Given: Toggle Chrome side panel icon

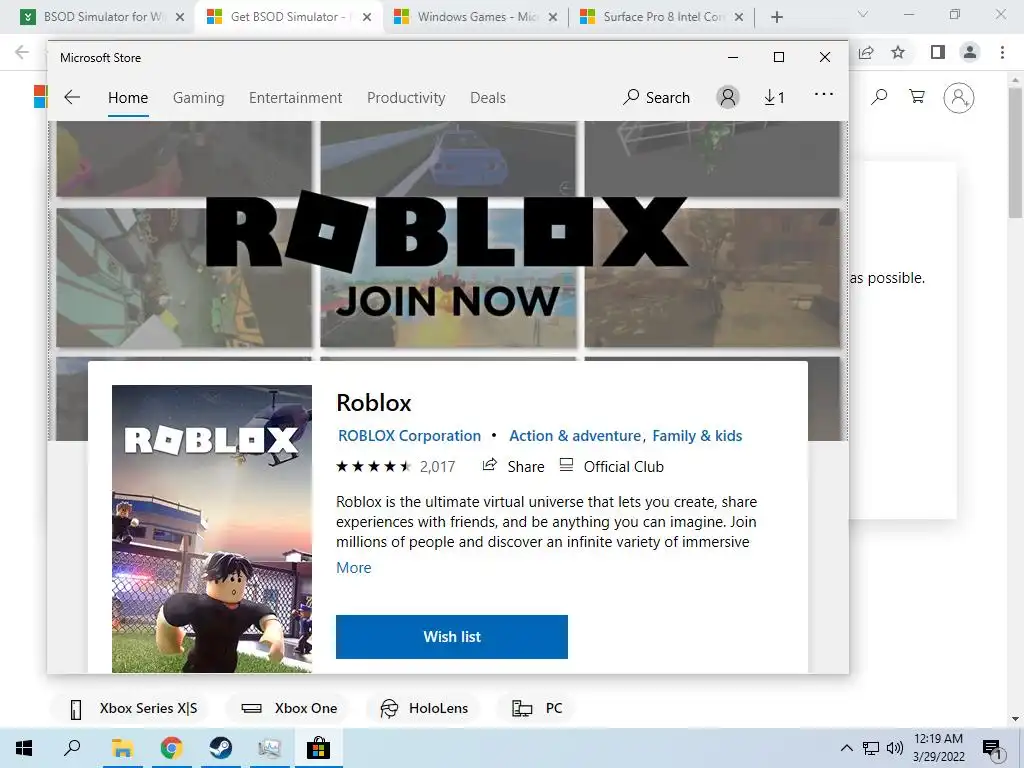Looking at the screenshot, I should pyautogui.click(x=938, y=52).
